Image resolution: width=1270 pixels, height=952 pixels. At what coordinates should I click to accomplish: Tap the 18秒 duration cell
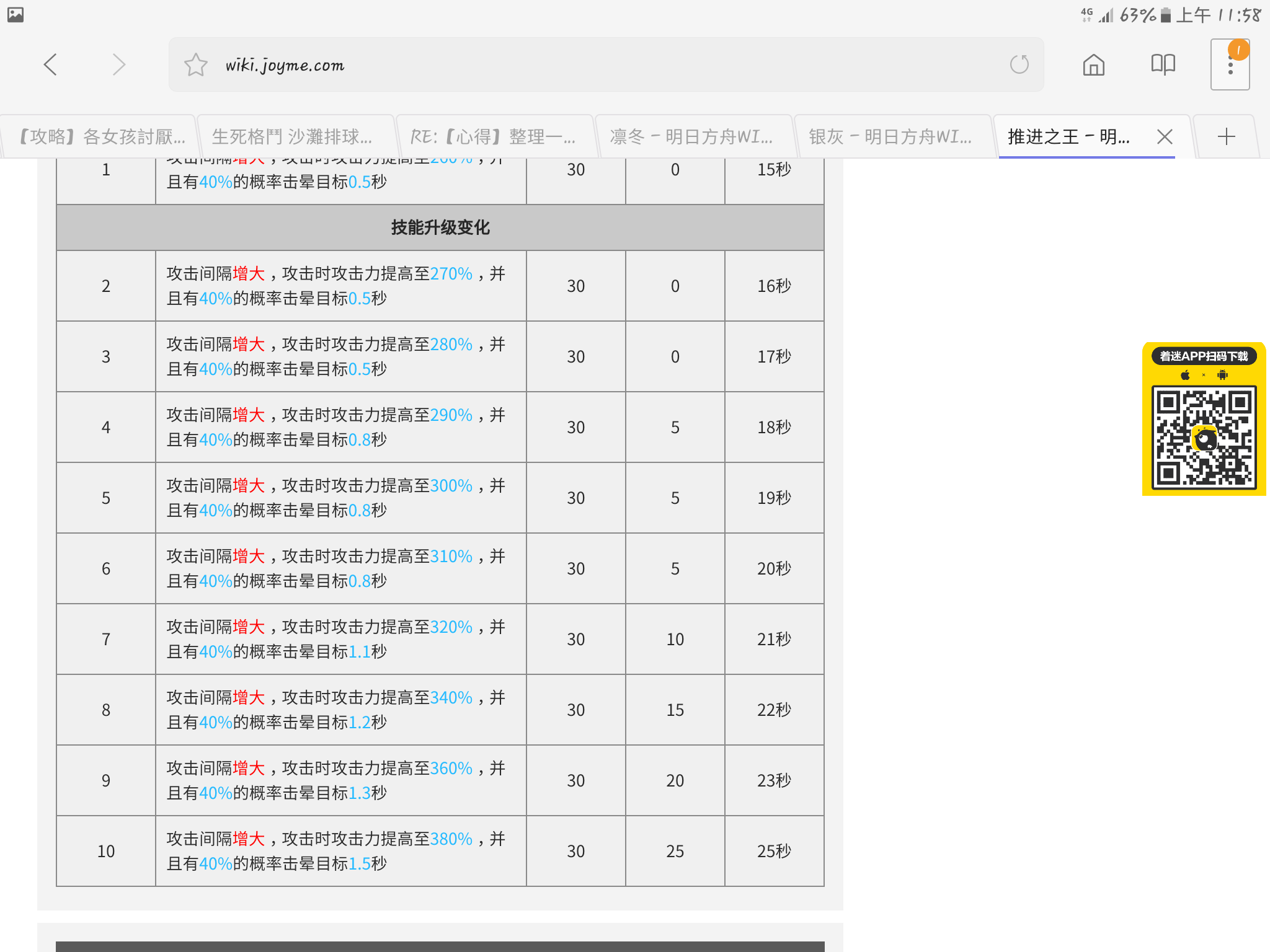coord(775,427)
